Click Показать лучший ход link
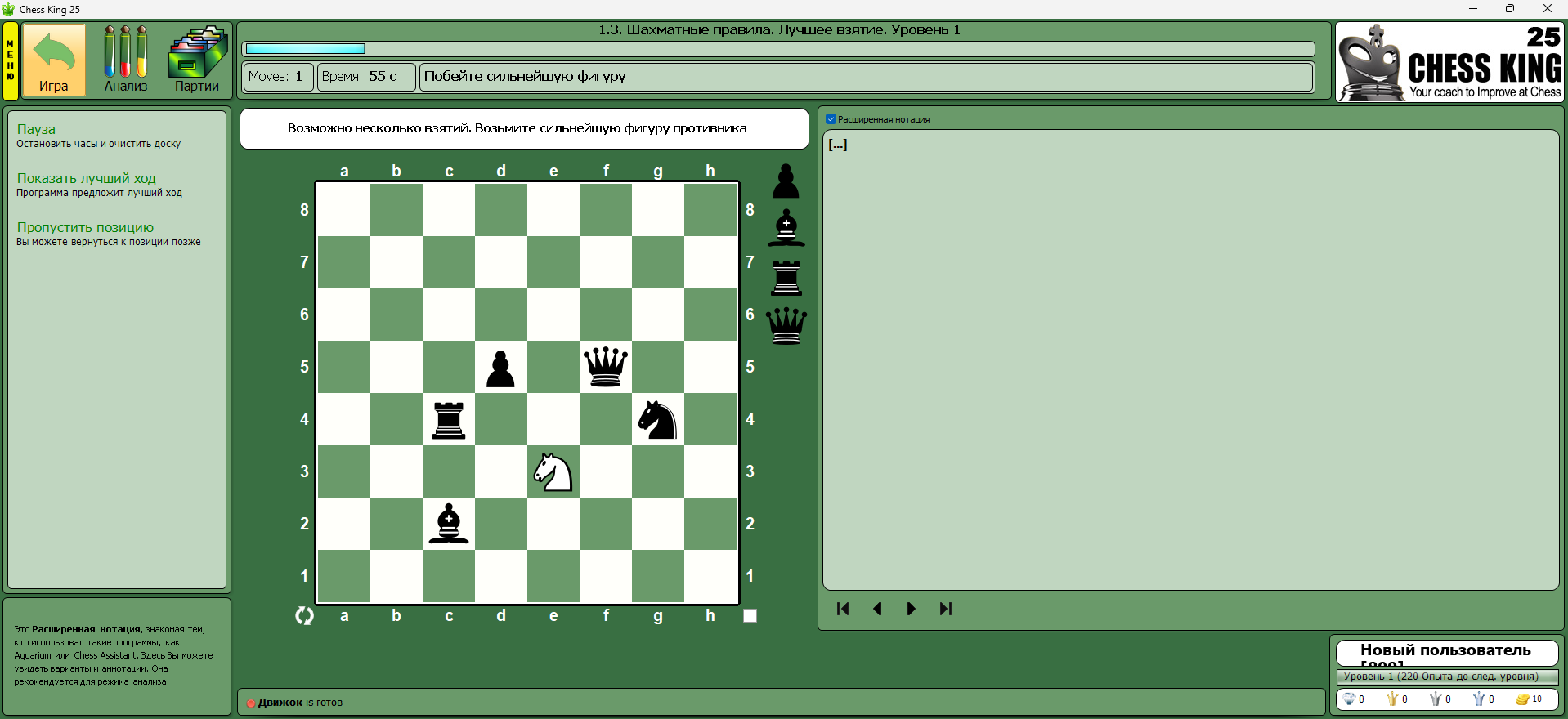The image size is (1568, 719). click(x=86, y=178)
